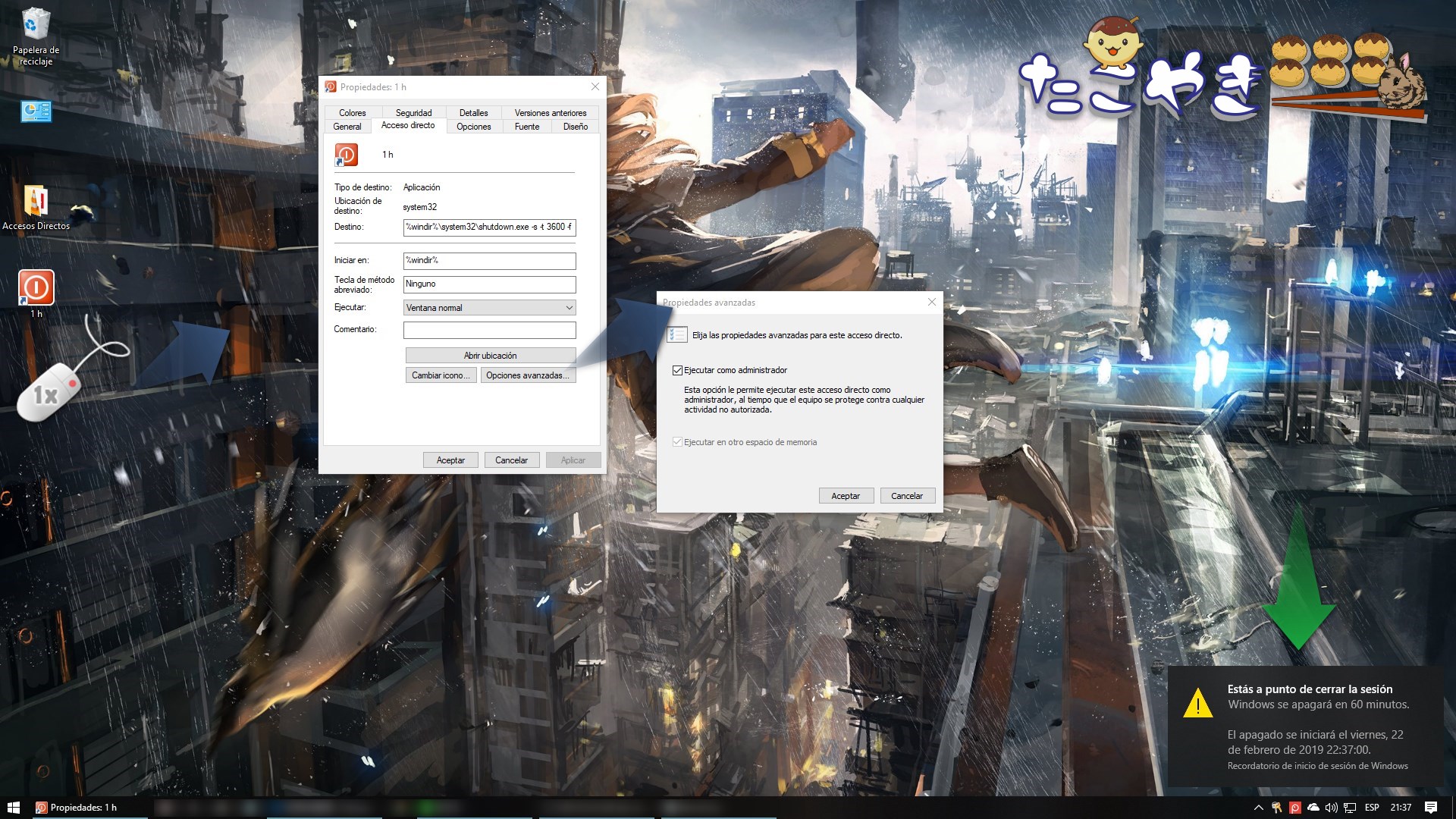Click the Comentario input field
The width and height of the screenshot is (1456, 819).
[x=489, y=331]
